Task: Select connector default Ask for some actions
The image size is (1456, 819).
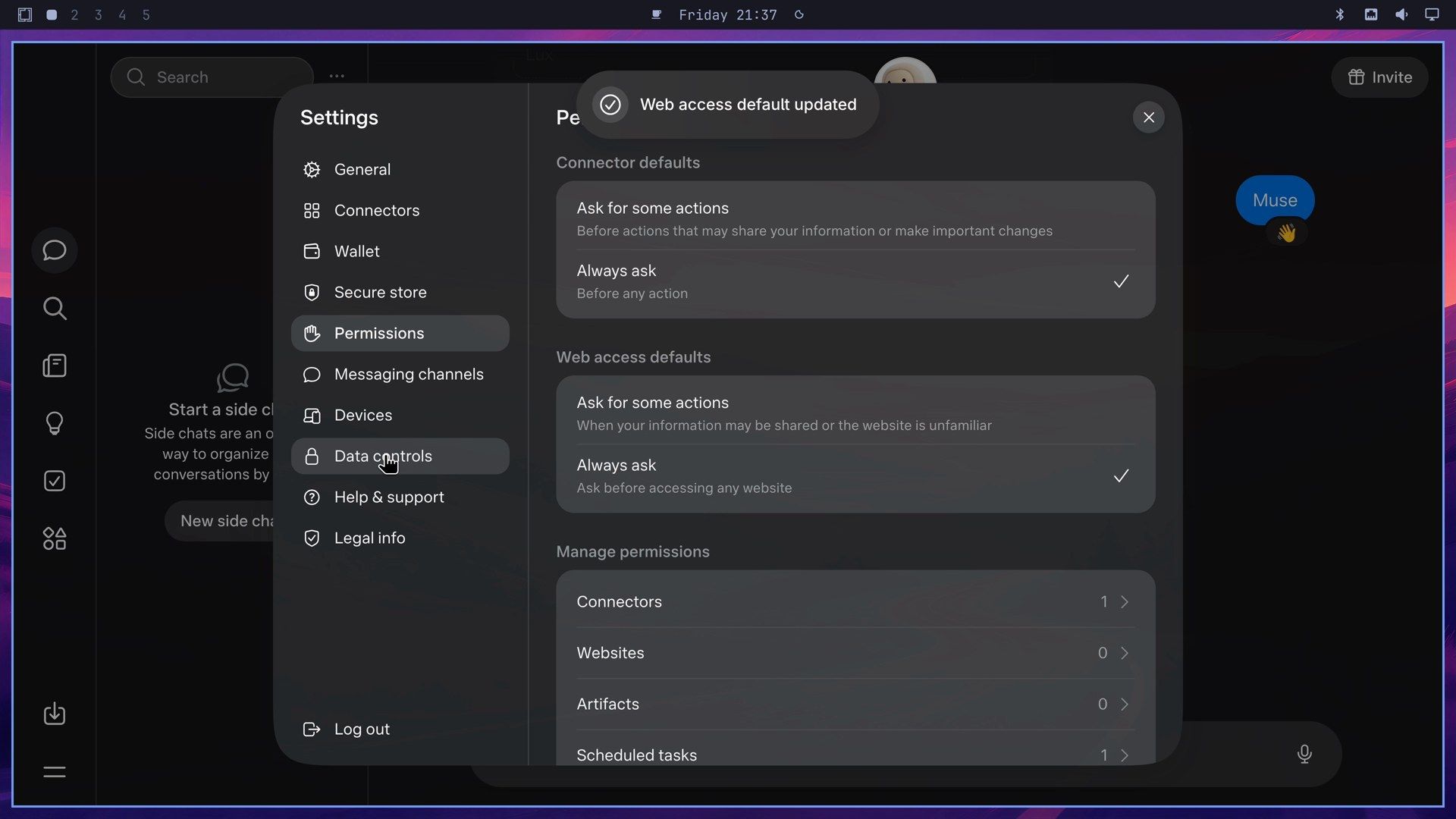Action: click(x=855, y=218)
